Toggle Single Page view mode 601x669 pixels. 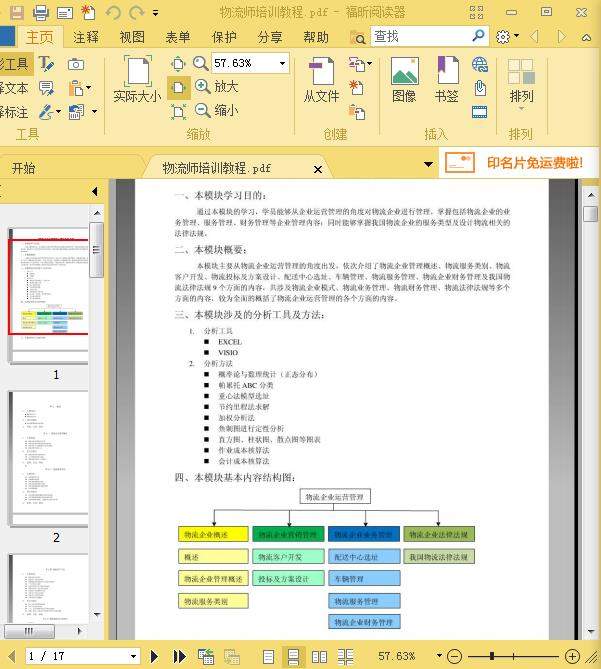[x=268, y=657]
